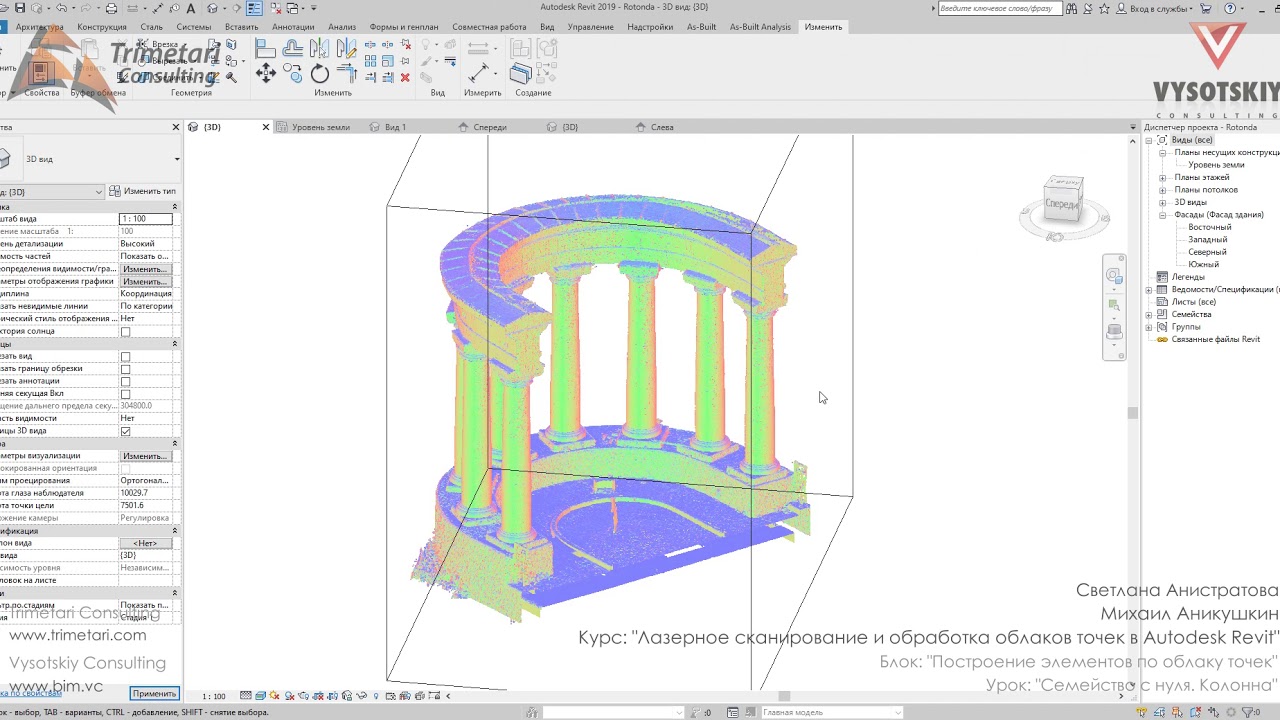
Task: Choose Mirror – Draw Axis tool
Action: click(346, 48)
